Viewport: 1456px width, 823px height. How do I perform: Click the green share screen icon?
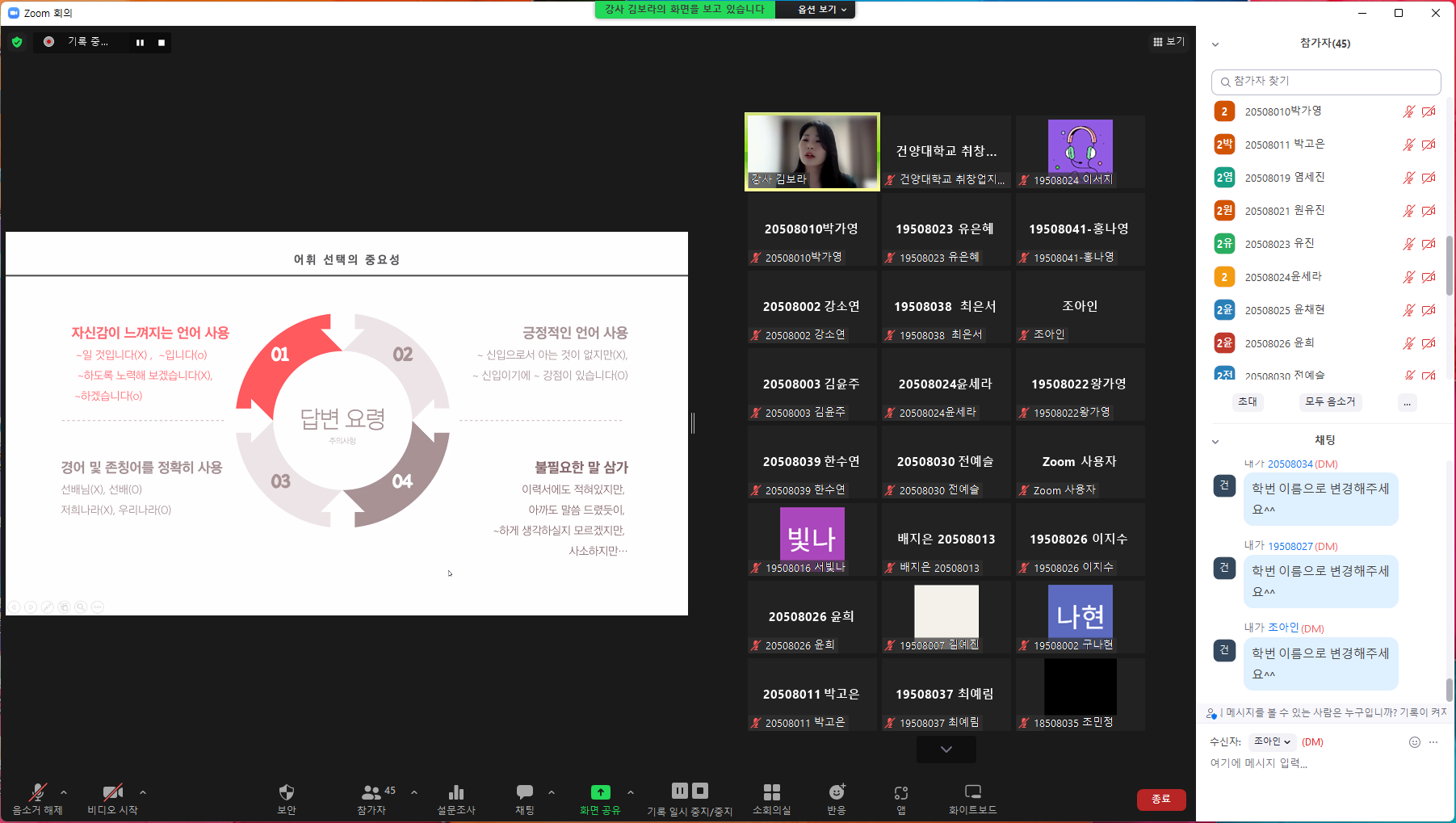(x=600, y=792)
